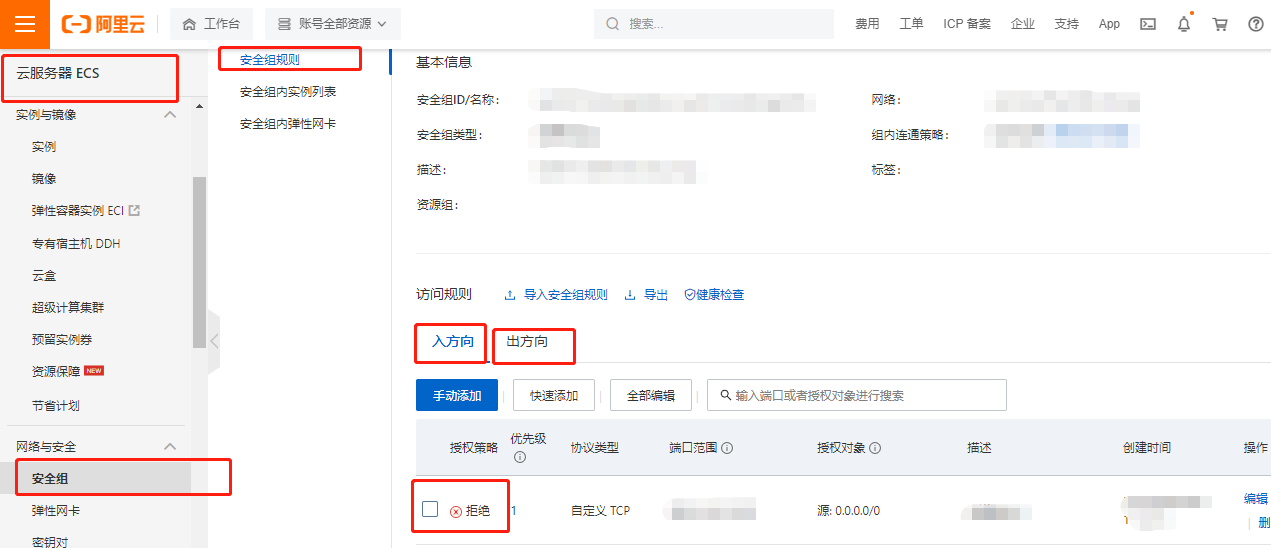Open 弹性容器实例 ECI link
Viewport: 1271px width, 548px height.
point(78,211)
